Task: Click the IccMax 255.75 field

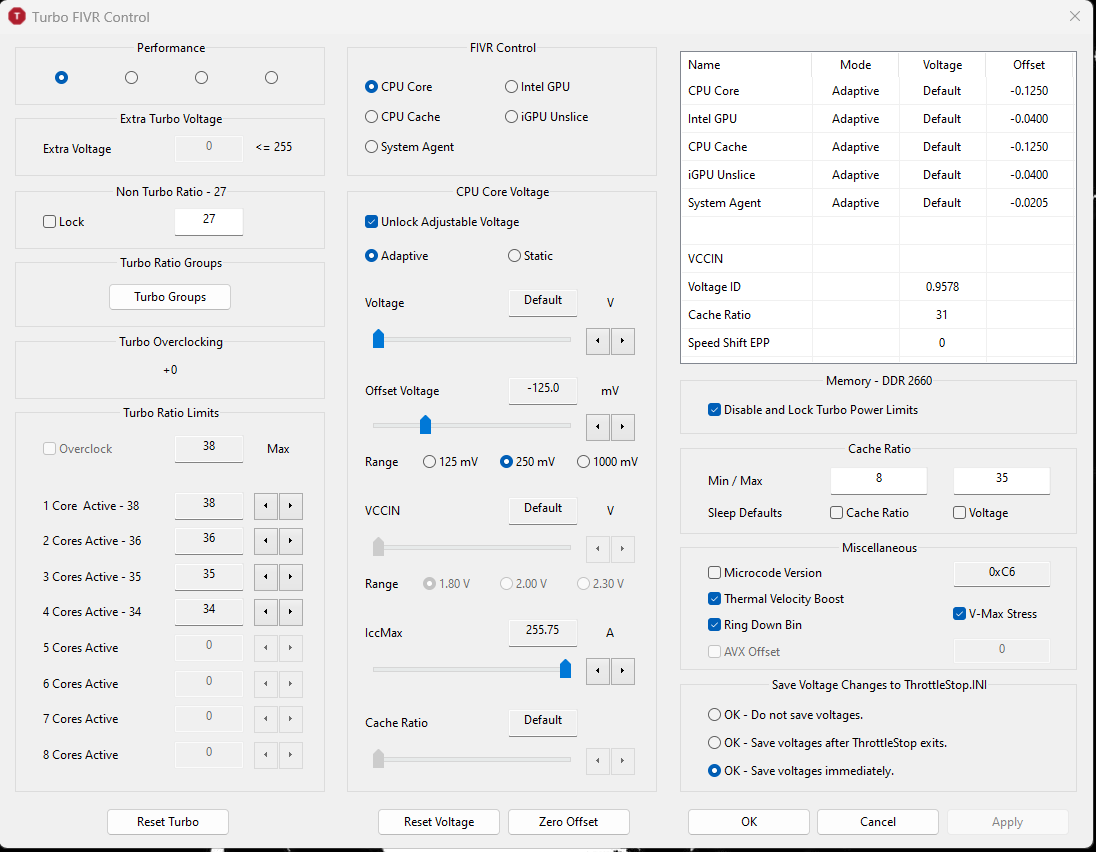Action: click(x=543, y=633)
